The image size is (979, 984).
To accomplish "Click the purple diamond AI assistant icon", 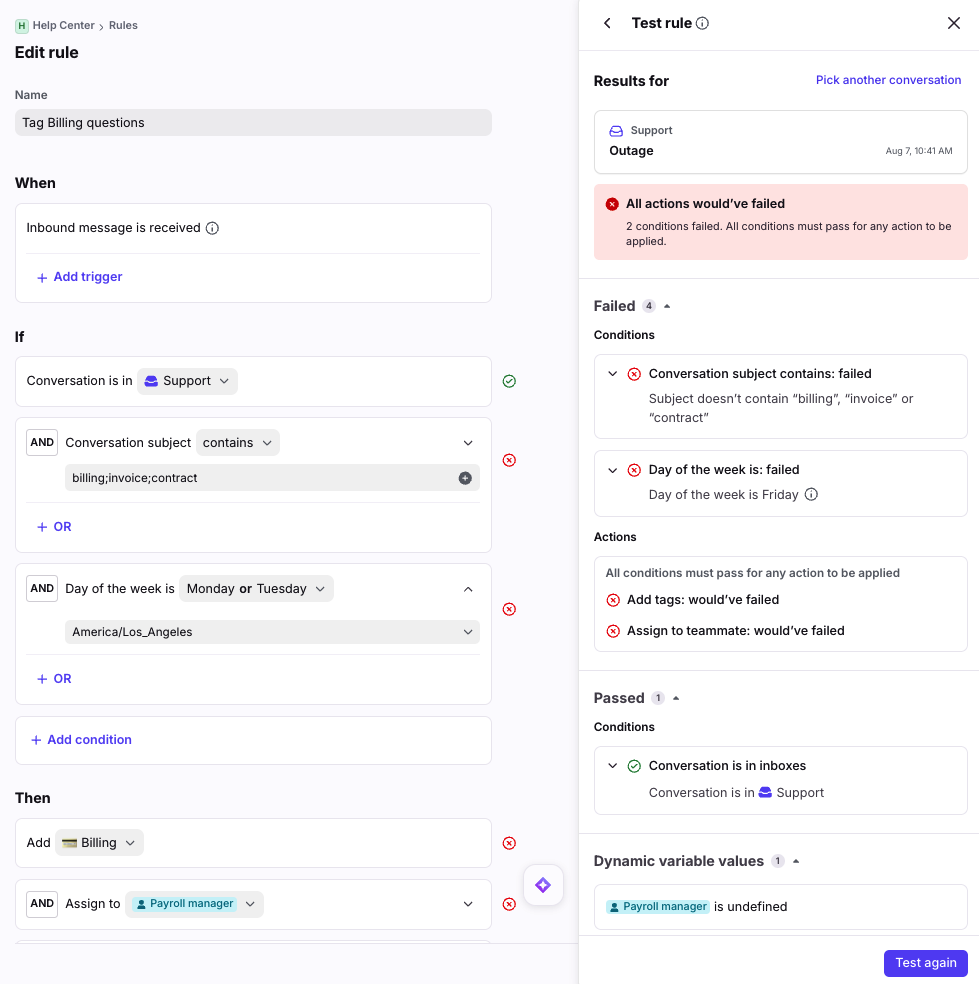I will point(543,885).
